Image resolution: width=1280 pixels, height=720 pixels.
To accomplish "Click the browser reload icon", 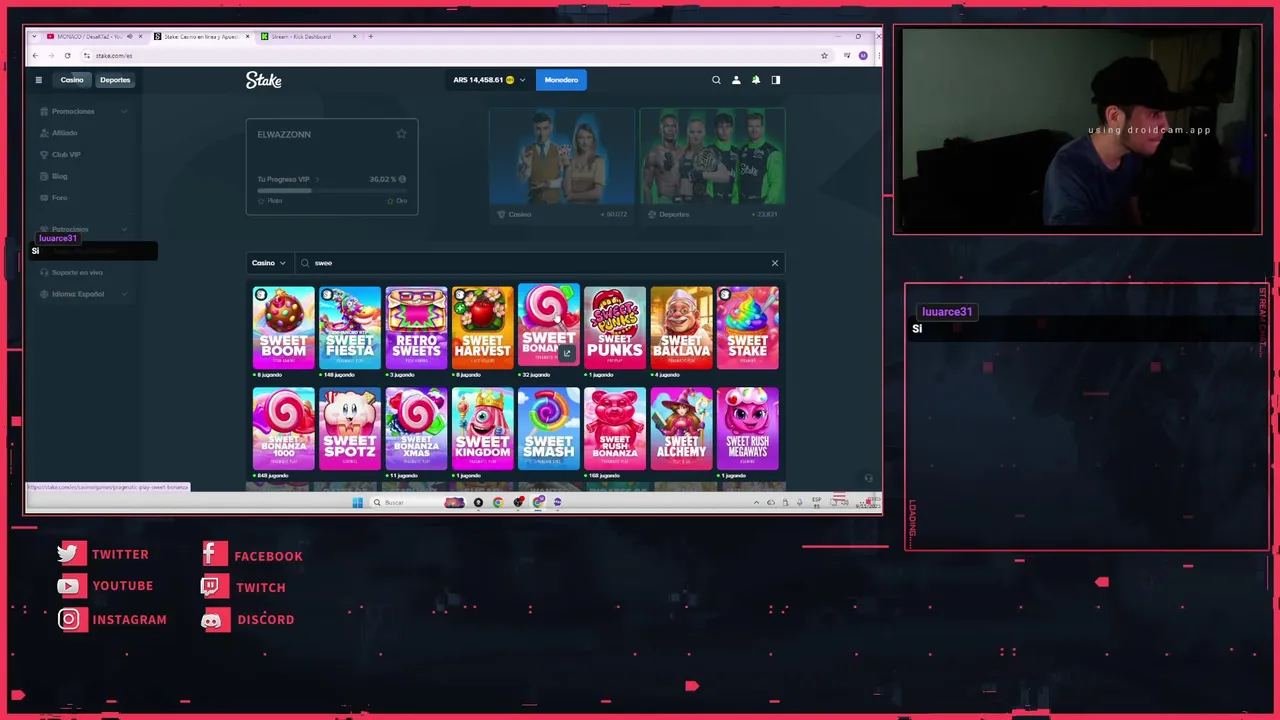I will click(67, 56).
